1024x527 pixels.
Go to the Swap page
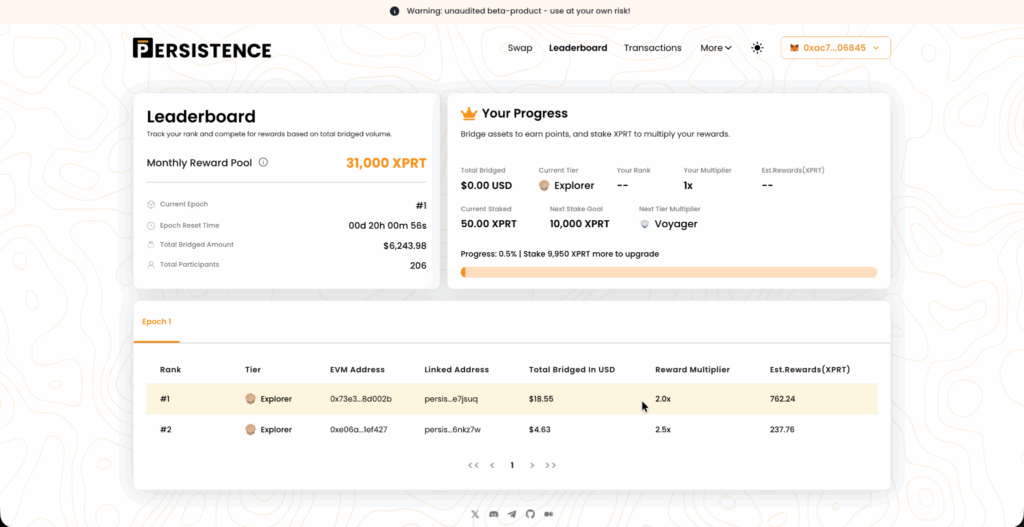click(520, 48)
